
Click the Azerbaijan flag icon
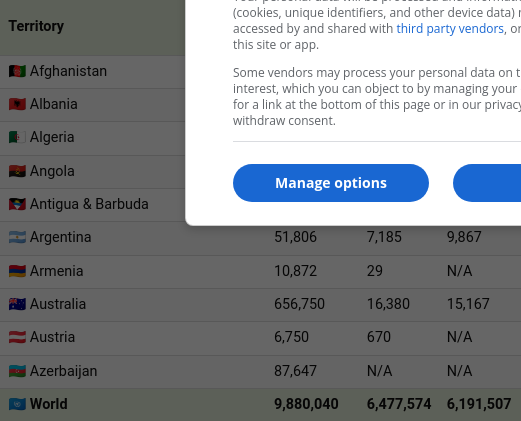coord(17,371)
